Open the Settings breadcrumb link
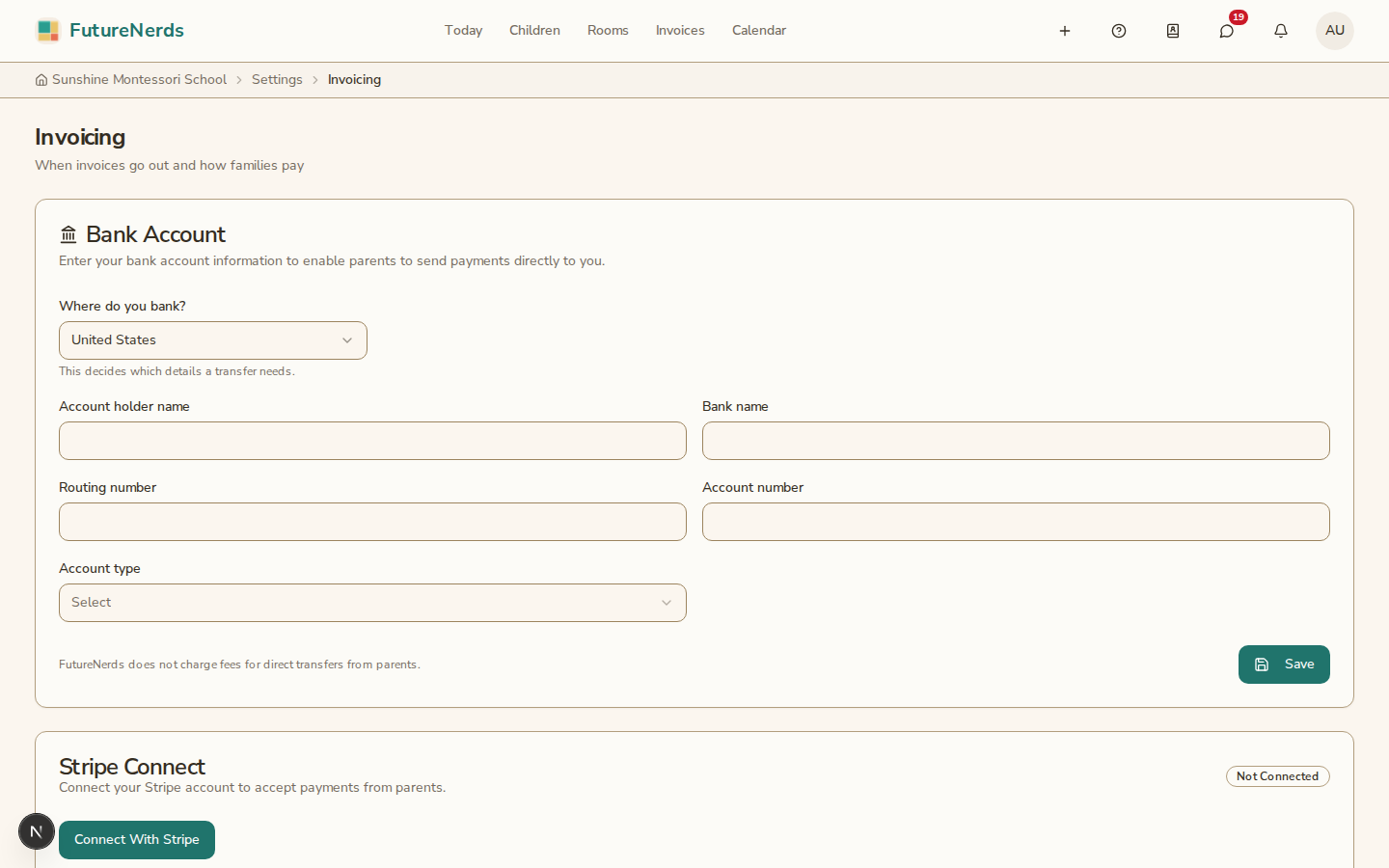The image size is (1389, 868). pos(277,80)
